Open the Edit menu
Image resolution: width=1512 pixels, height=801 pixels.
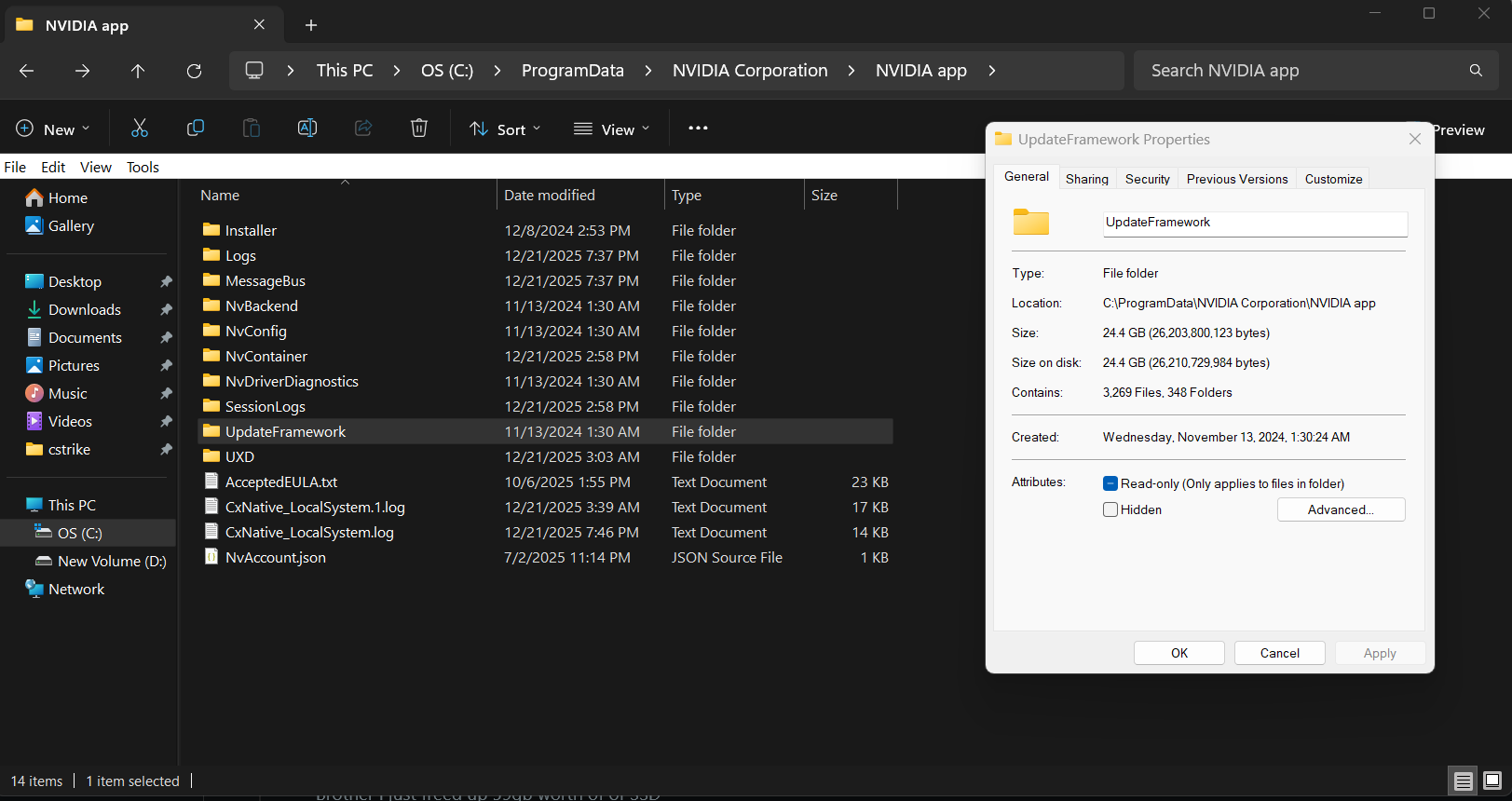(x=53, y=168)
